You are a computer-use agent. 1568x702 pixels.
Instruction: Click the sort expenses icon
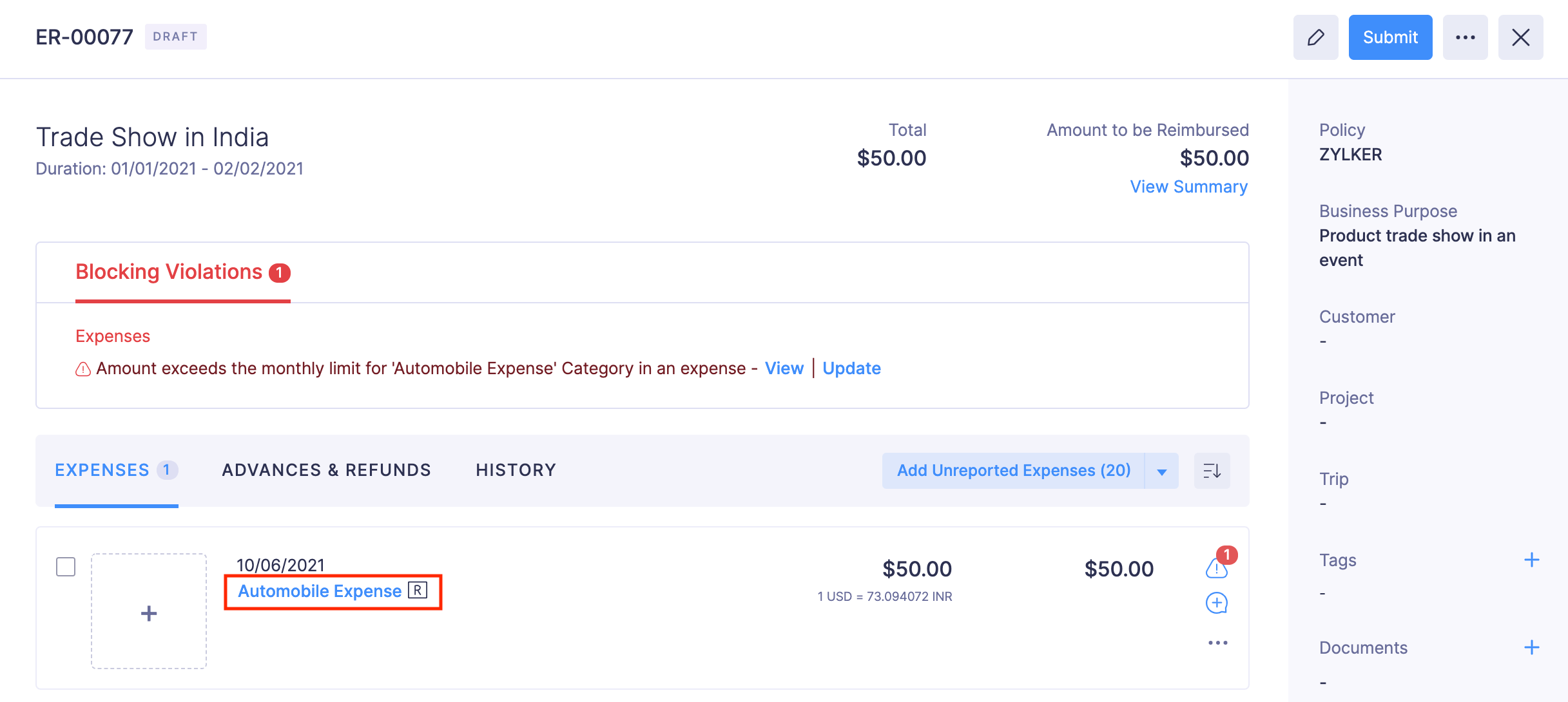[1212, 471]
